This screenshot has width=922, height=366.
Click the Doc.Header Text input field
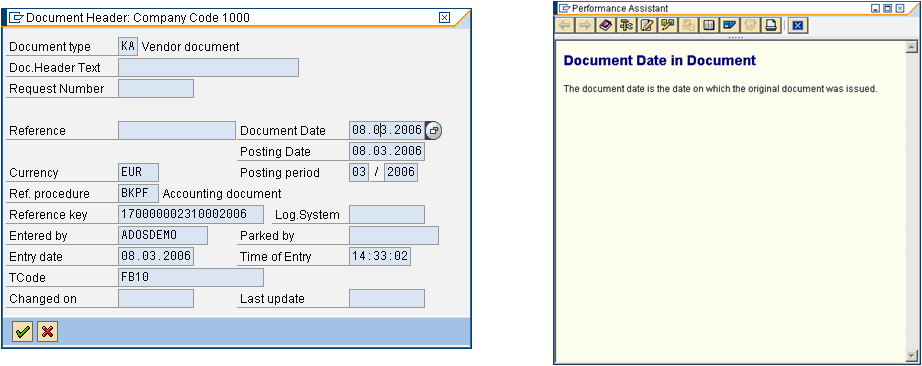coord(209,68)
